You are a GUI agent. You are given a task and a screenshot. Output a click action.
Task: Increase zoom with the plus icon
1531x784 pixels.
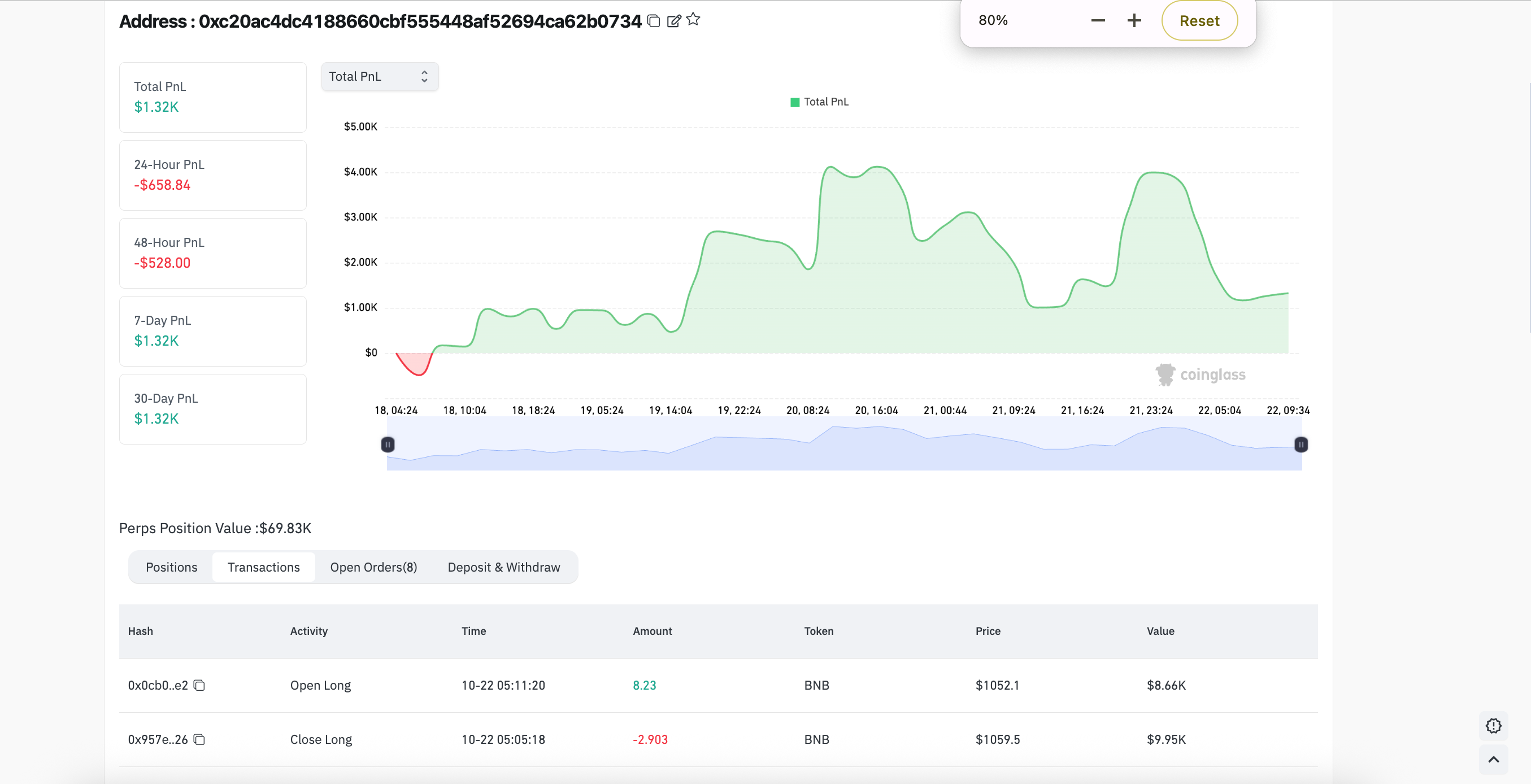1134,20
